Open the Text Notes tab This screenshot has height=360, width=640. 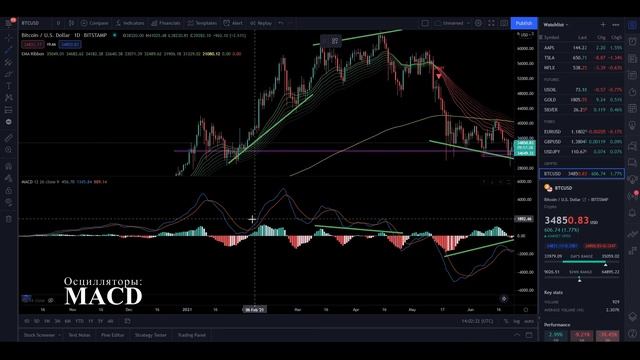pyautogui.click(x=79, y=335)
